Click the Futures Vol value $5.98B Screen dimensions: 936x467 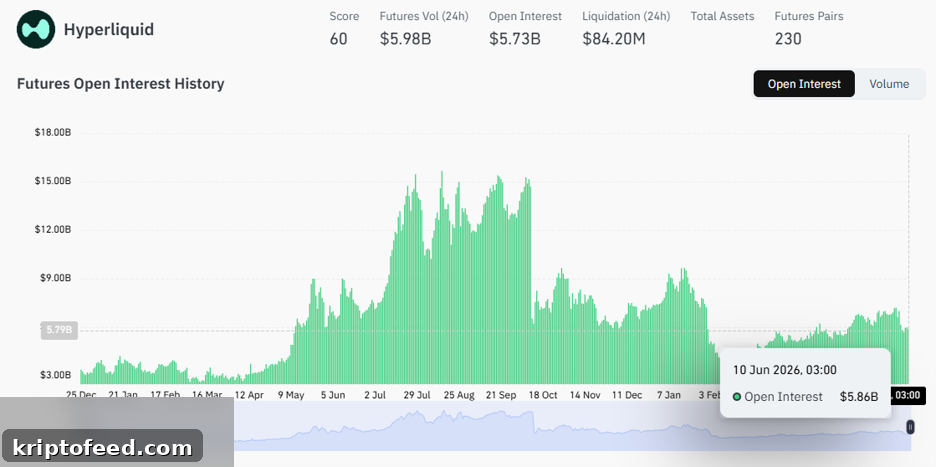coord(405,39)
